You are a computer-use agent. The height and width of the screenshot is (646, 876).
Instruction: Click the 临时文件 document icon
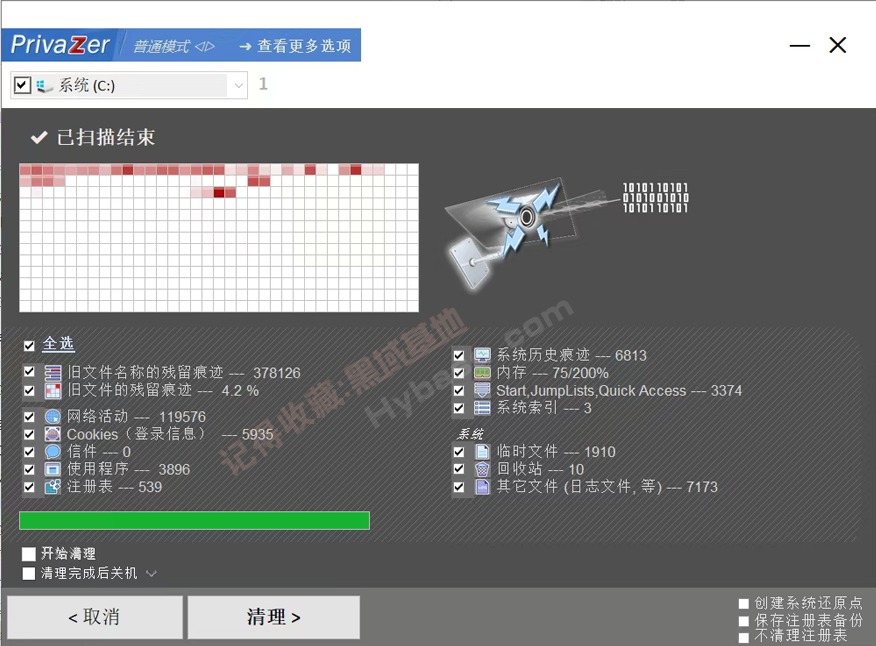pyautogui.click(x=482, y=452)
